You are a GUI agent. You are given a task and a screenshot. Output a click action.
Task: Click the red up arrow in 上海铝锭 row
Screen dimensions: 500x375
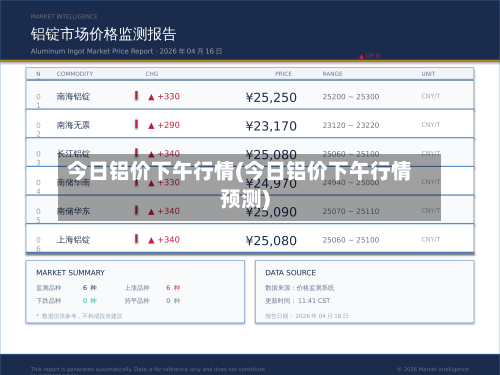[151, 240]
